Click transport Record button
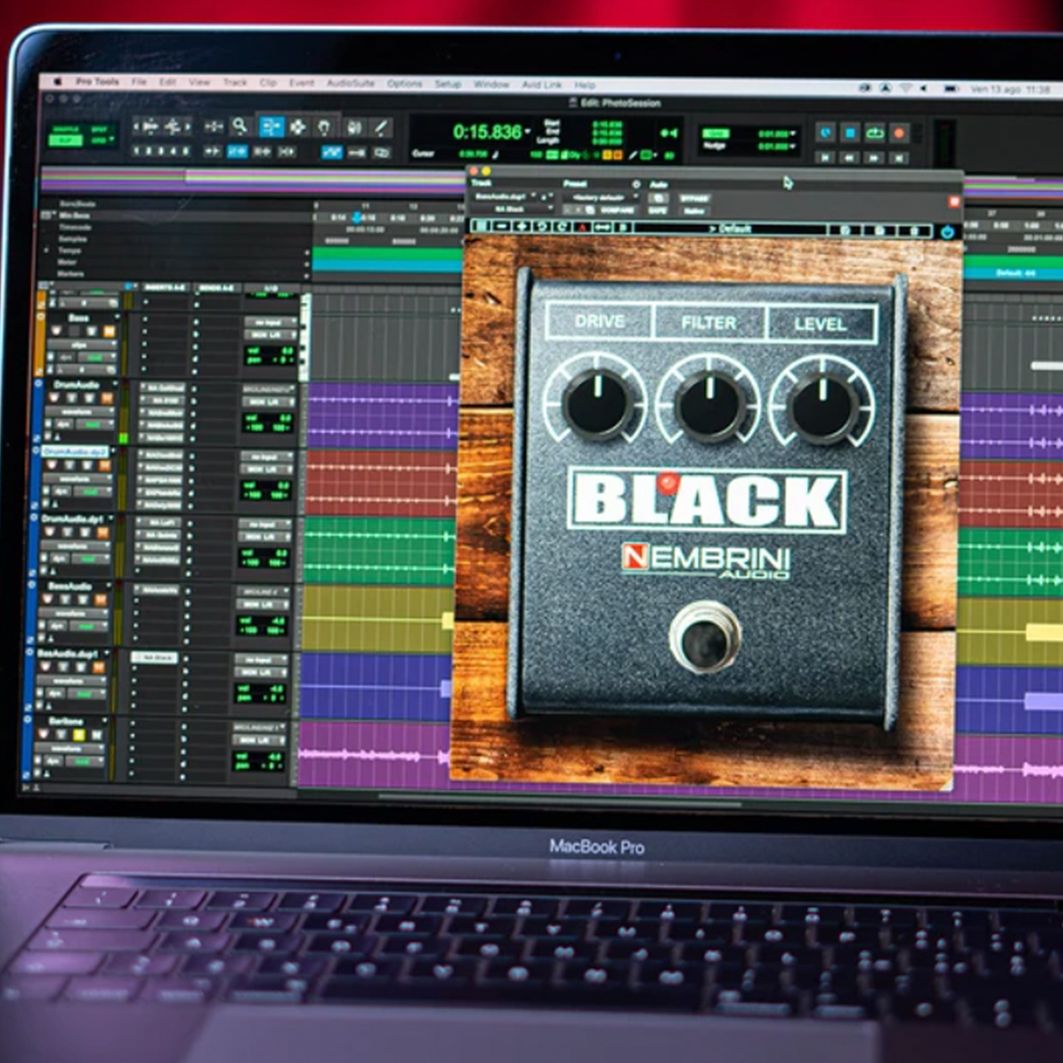 coord(899,134)
